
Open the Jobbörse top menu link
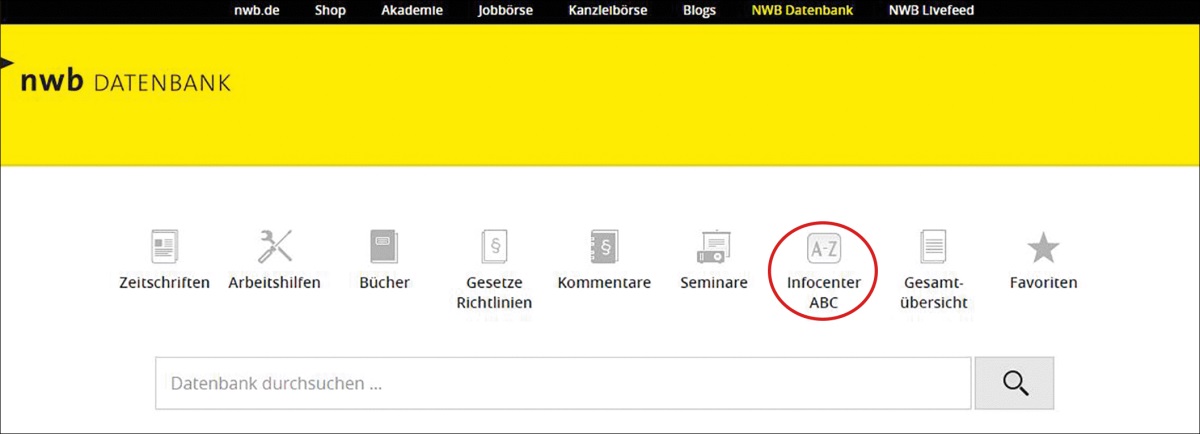(x=504, y=11)
